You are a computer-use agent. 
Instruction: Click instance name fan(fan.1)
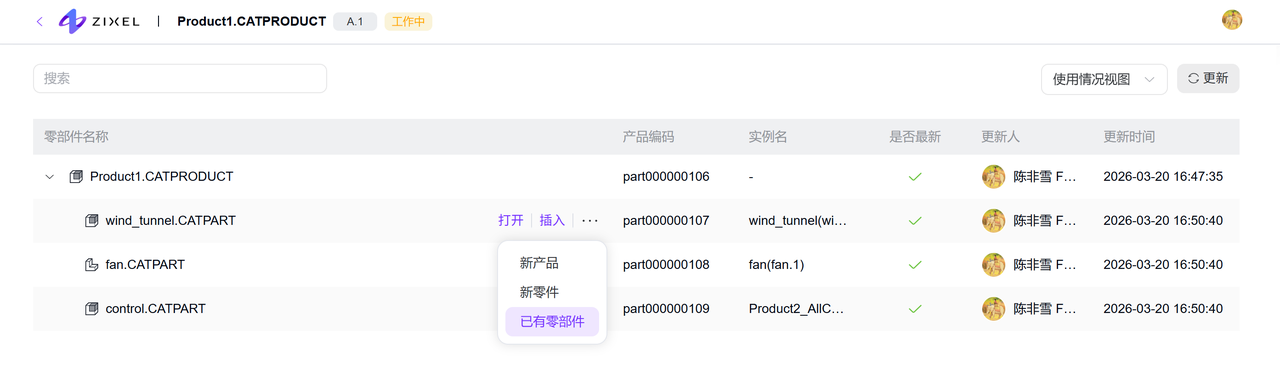[777, 265]
